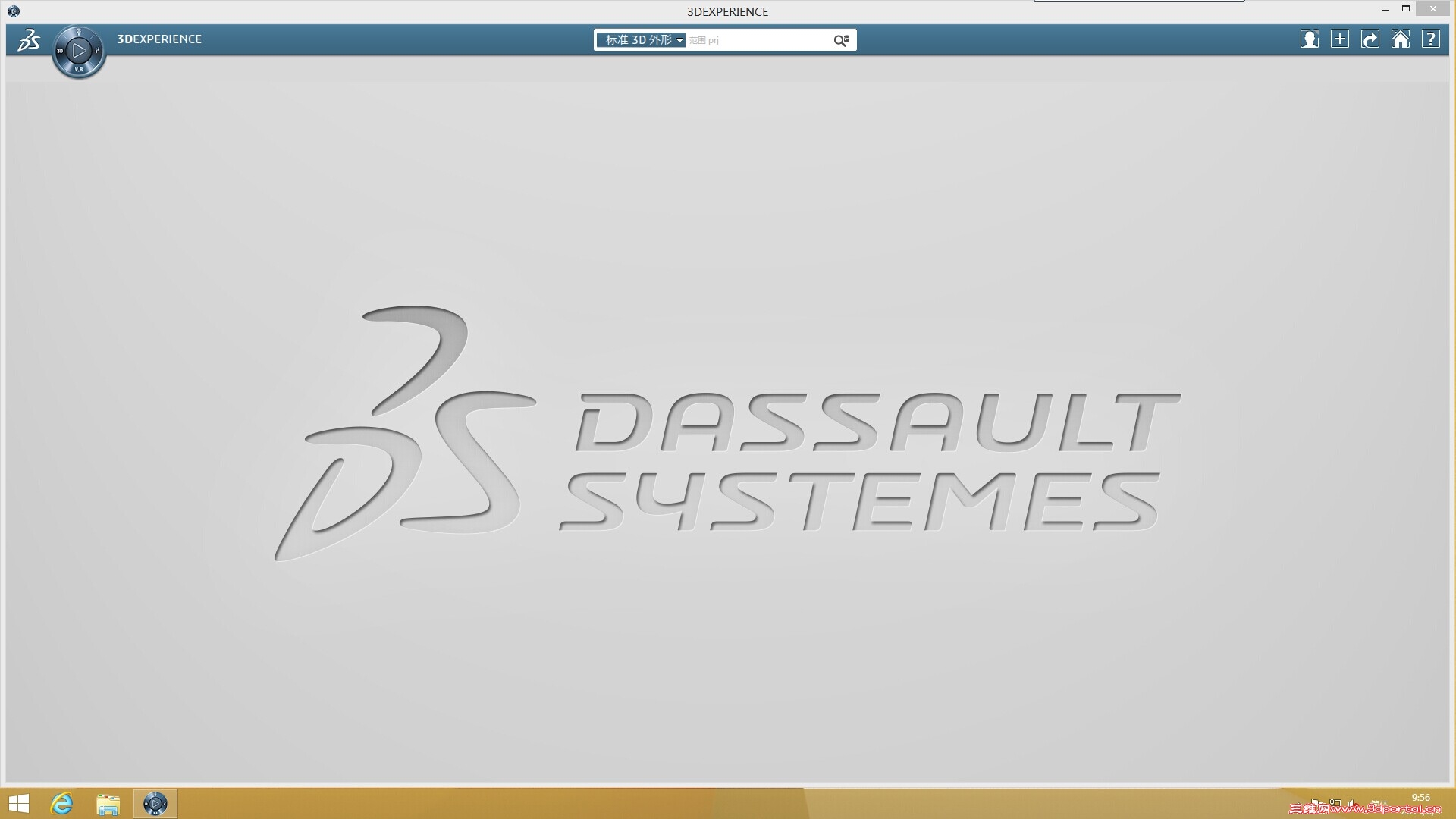Go to home via house icon
Image resolution: width=1456 pixels, height=819 pixels.
pyautogui.click(x=1401, y=39)
